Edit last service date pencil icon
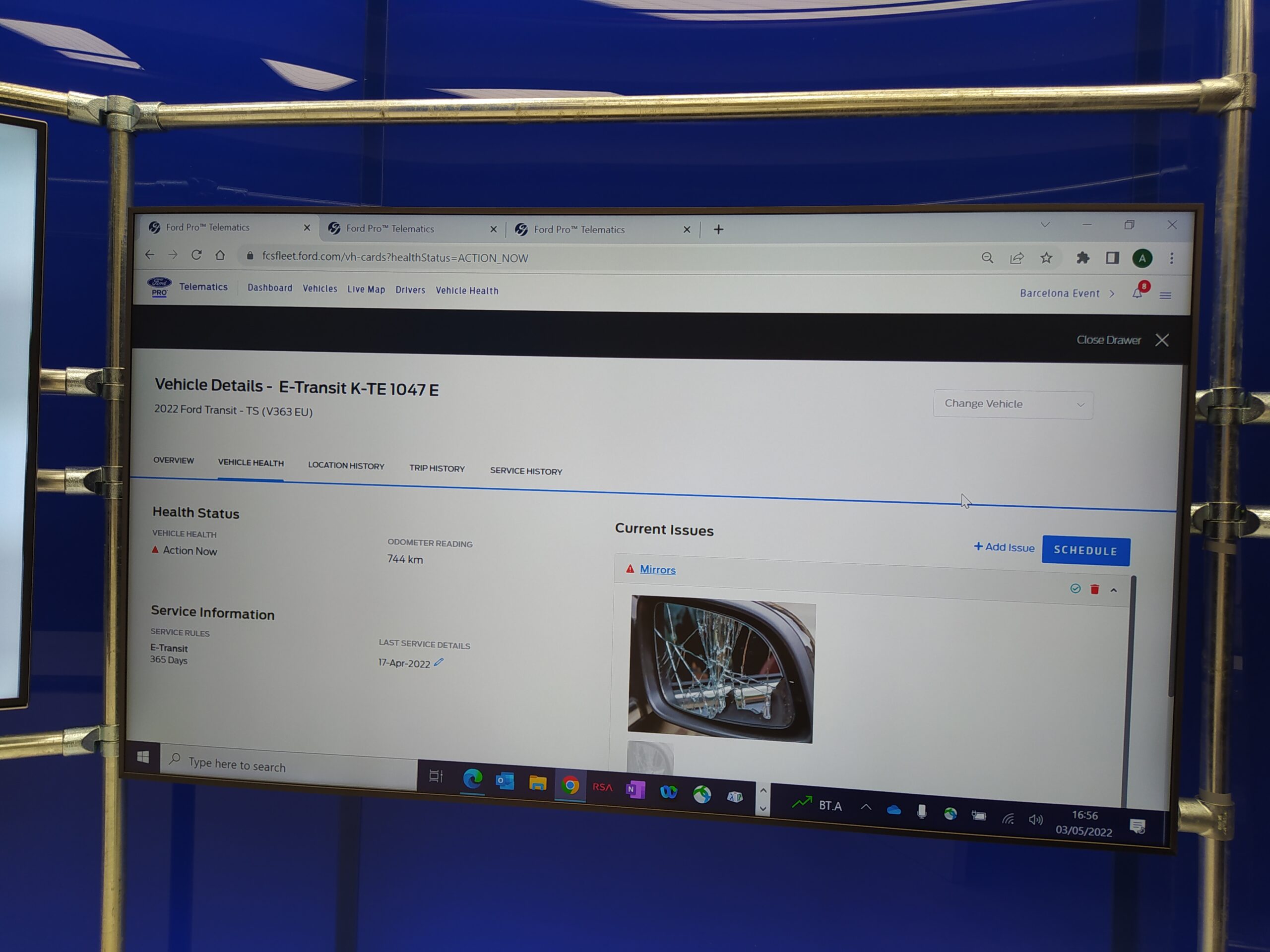The image size is (1270, 952). tap(439, 662)
